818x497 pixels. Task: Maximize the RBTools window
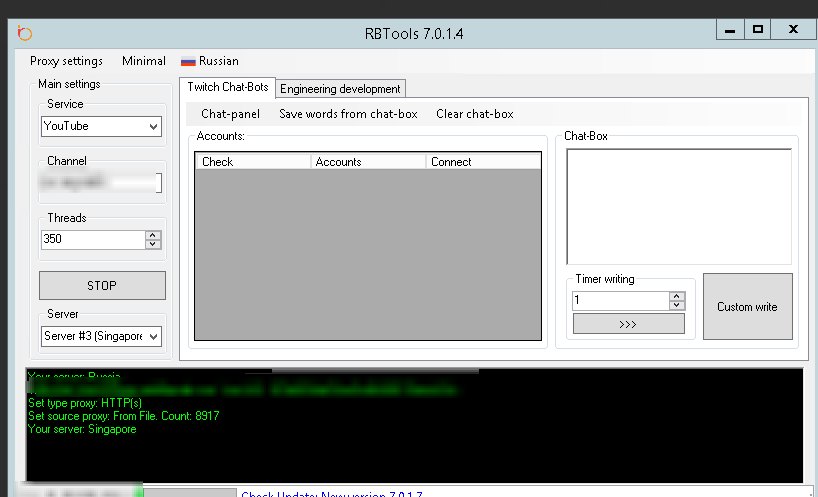click(x=758, y=30)
